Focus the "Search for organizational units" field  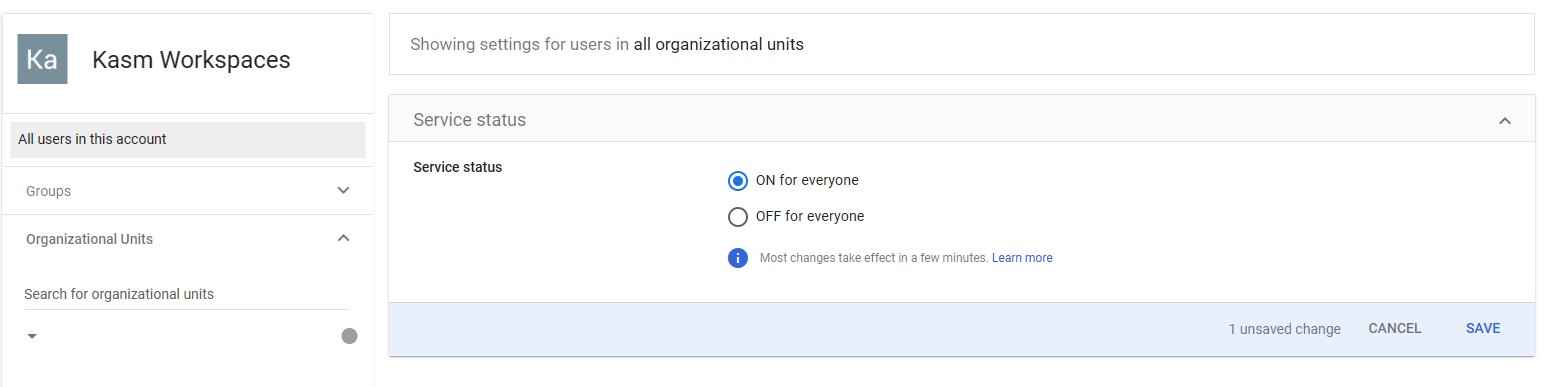point(187,294)
